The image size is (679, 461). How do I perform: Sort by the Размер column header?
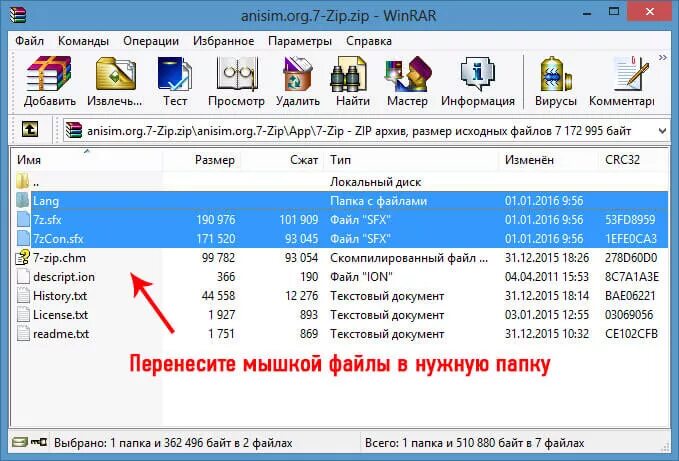(x=201, y=160)
